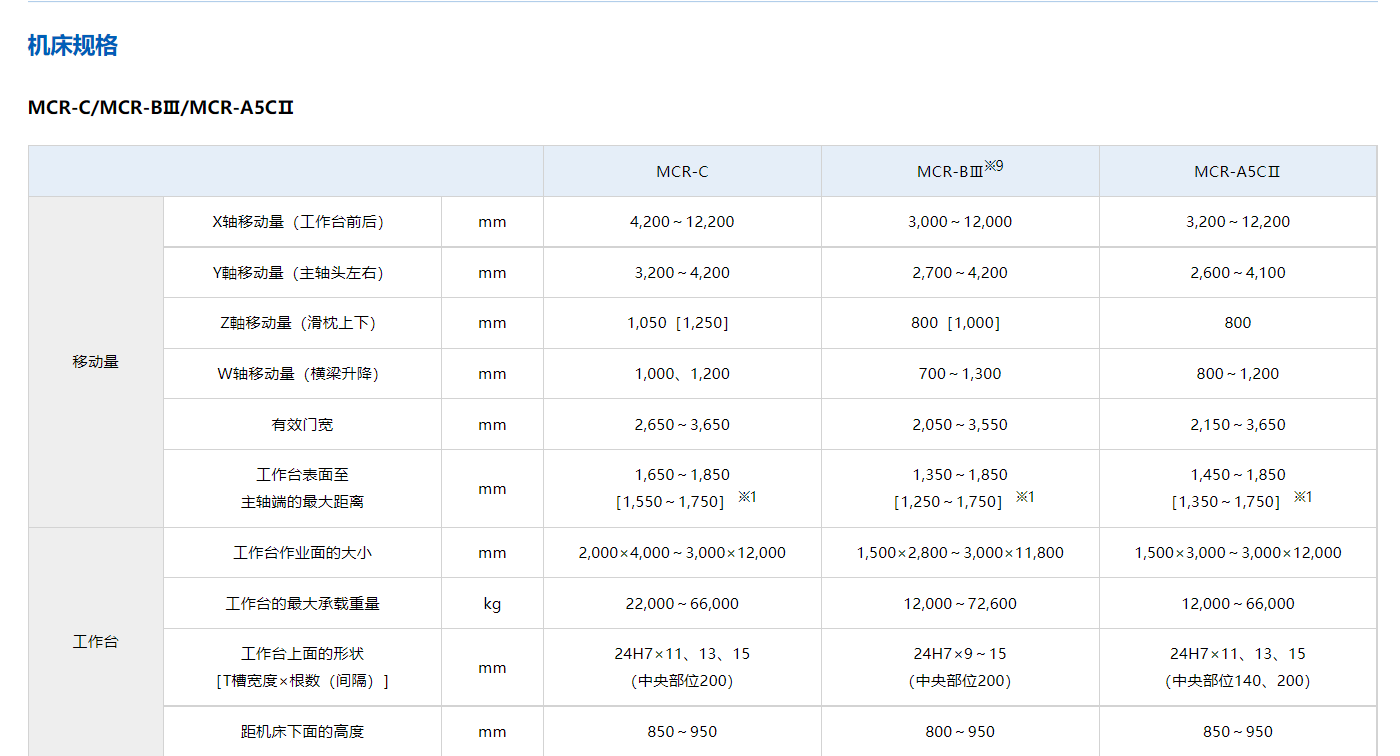The width and height of the screenshot is (1400, 756).
Task: Click the value 22,000～66,000
Action: coord(682,603)
